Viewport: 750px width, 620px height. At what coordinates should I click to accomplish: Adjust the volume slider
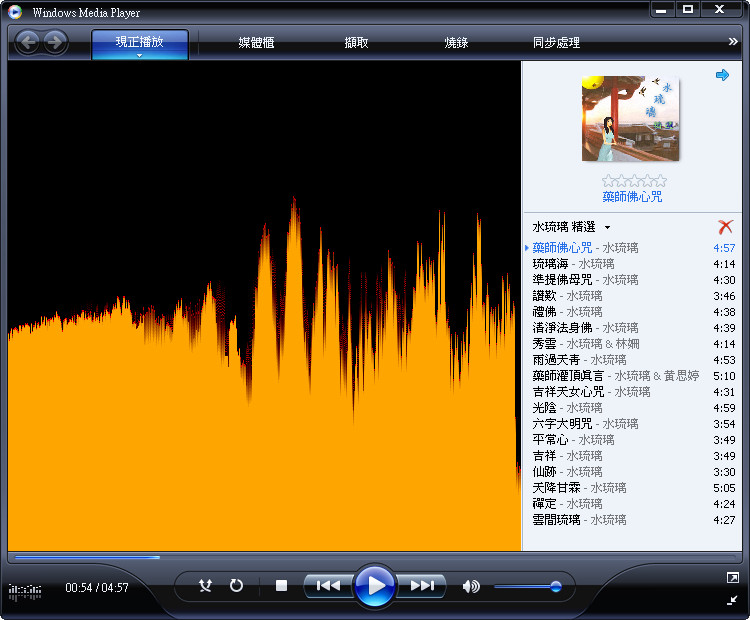tap(528, 586)
